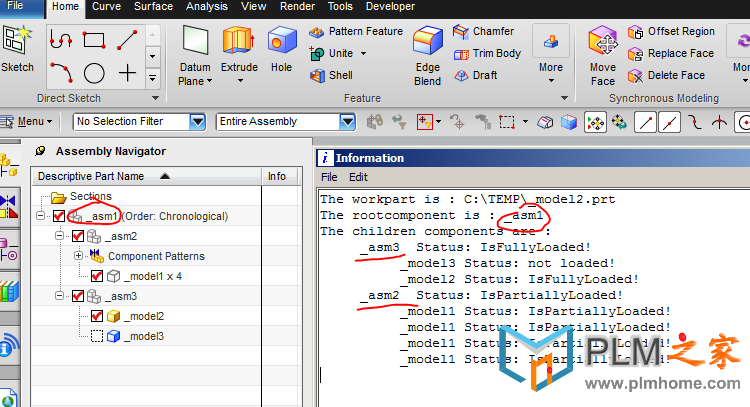This screenshot has height=407, width=750.
Task: Open the Information window File menu
Action: pyautogui.click(x=329, y=177)
